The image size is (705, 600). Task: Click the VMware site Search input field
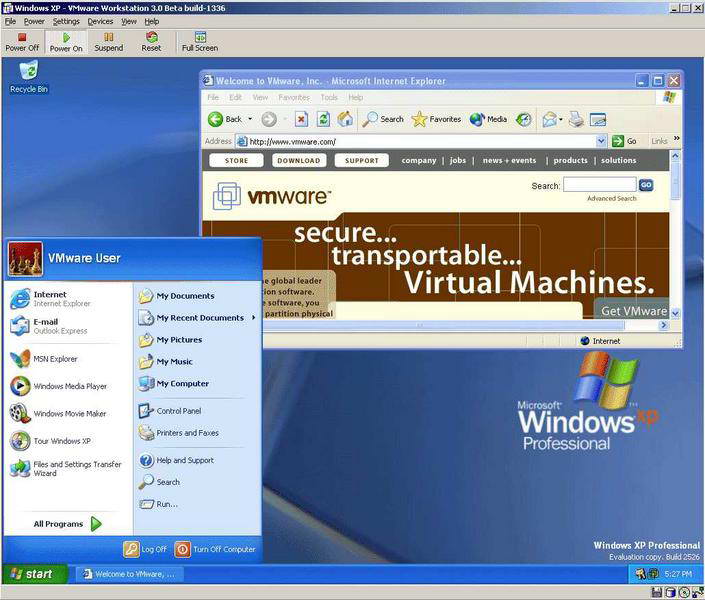click(x=599, y=185)
